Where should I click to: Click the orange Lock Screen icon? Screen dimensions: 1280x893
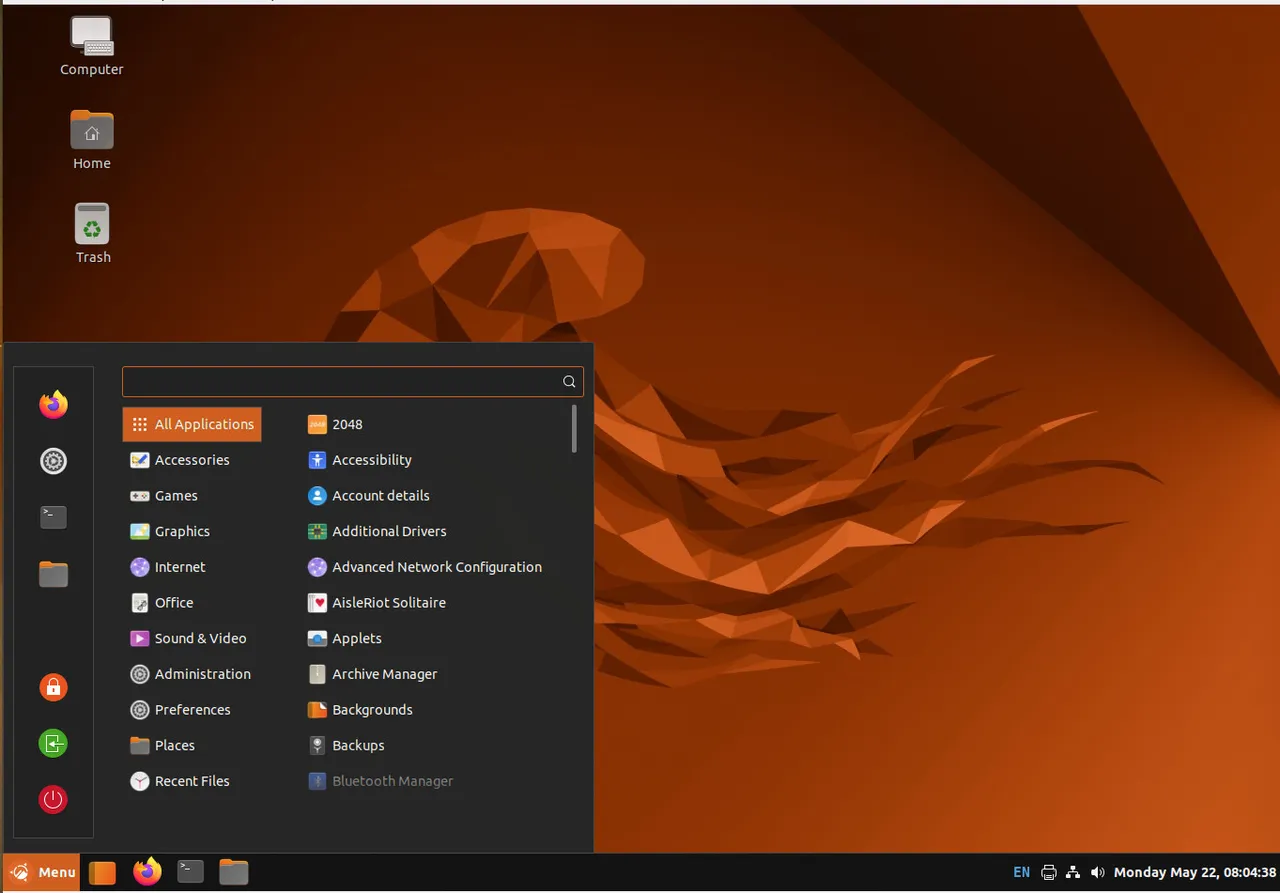(53, 687)
